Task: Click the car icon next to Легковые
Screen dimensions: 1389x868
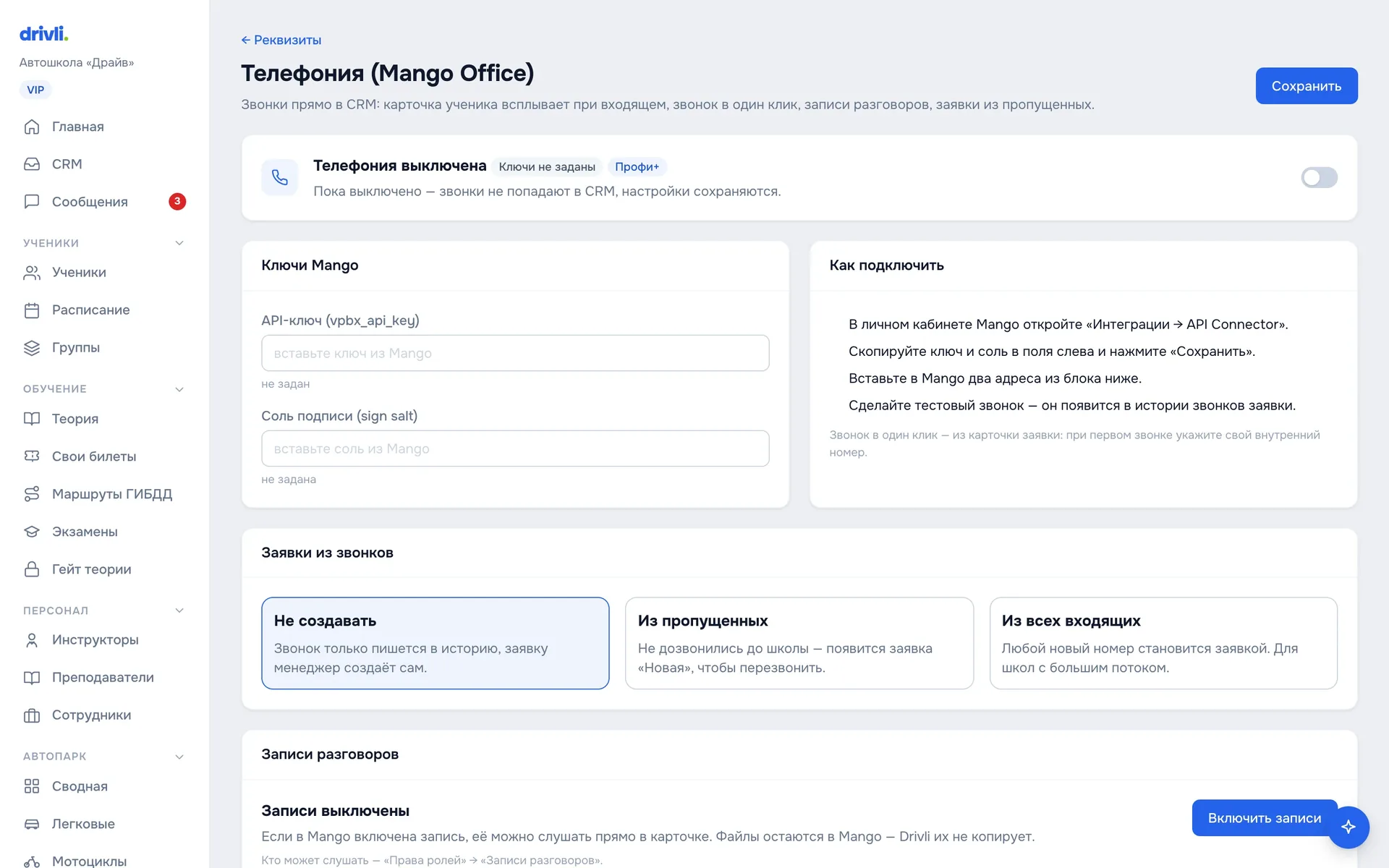Action: 32,824
